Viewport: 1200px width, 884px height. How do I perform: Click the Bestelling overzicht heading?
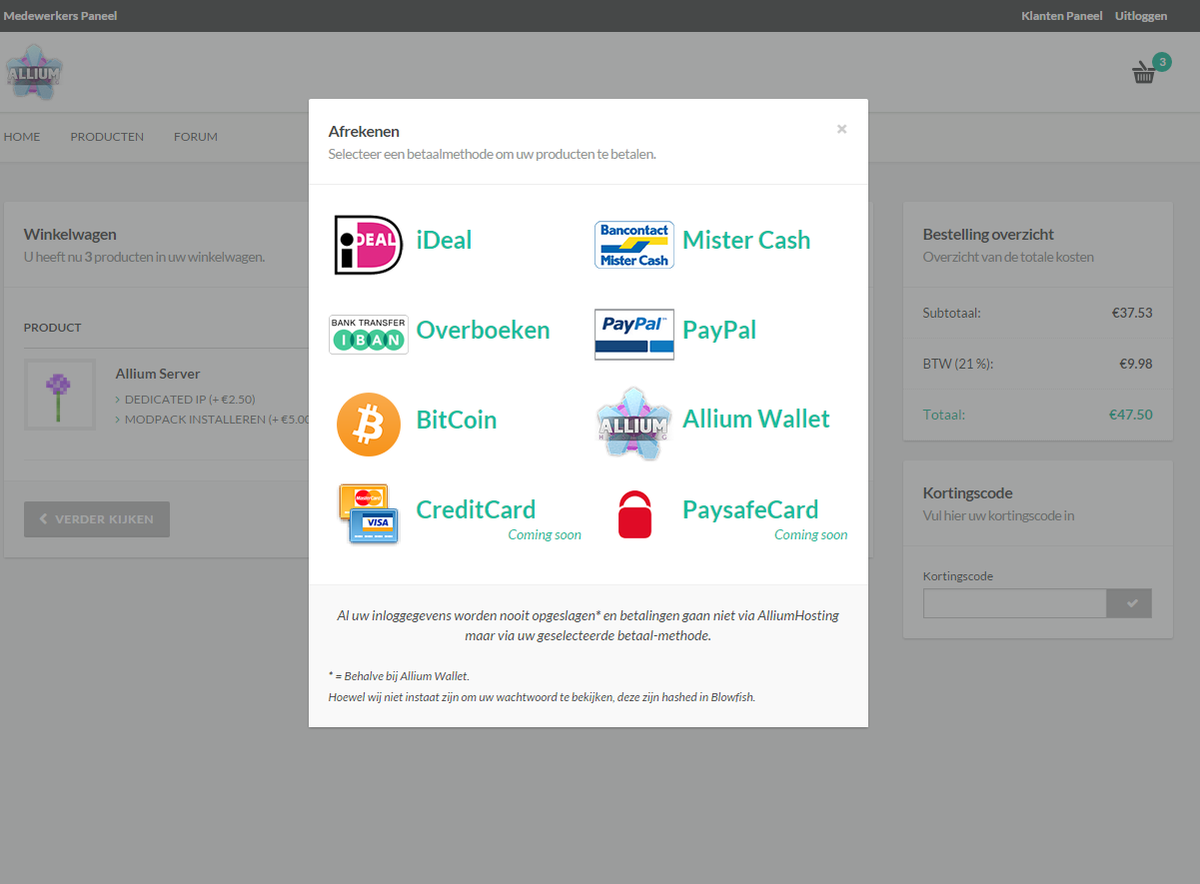coord(988,234)
